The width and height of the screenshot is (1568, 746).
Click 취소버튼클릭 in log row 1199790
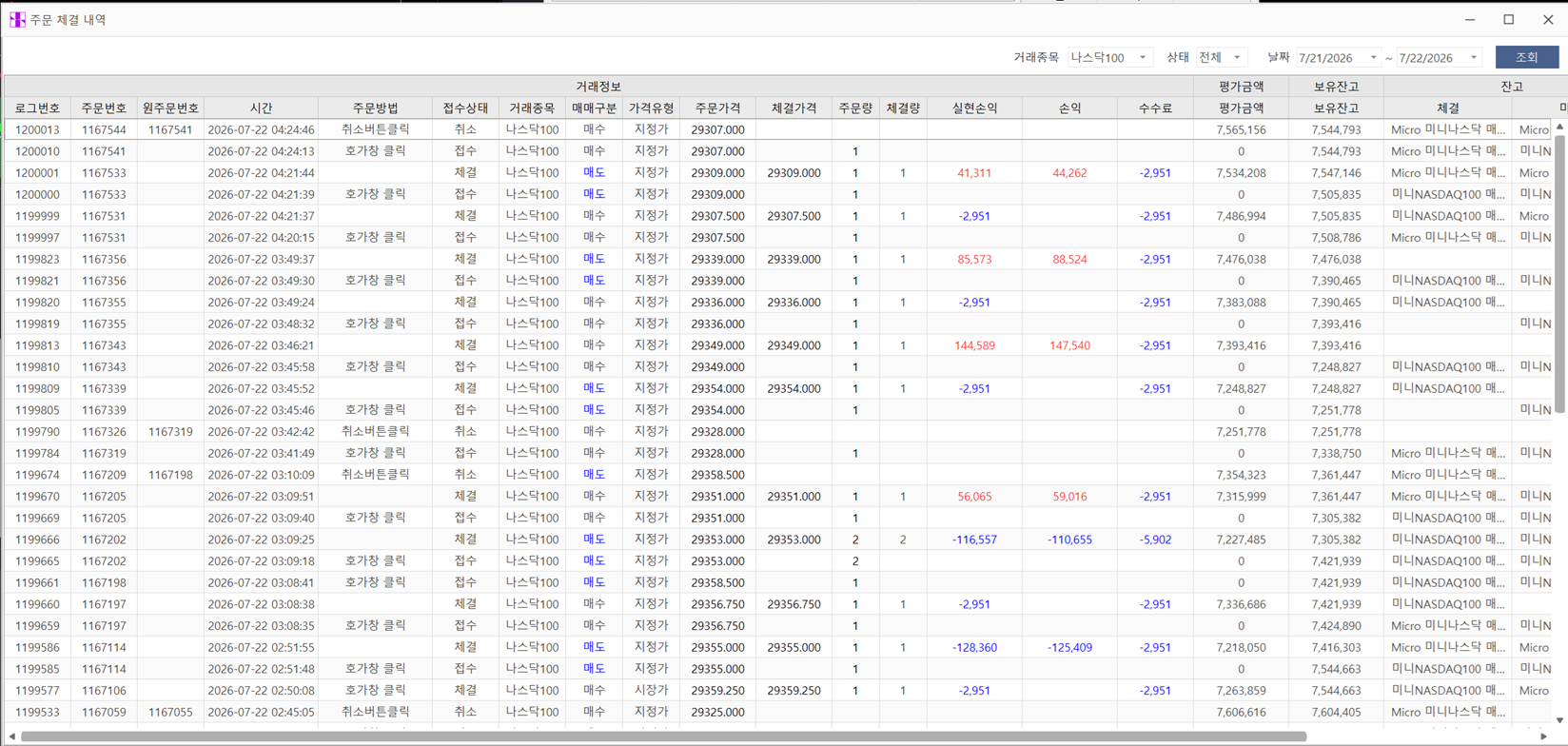[x=376, y=432]
